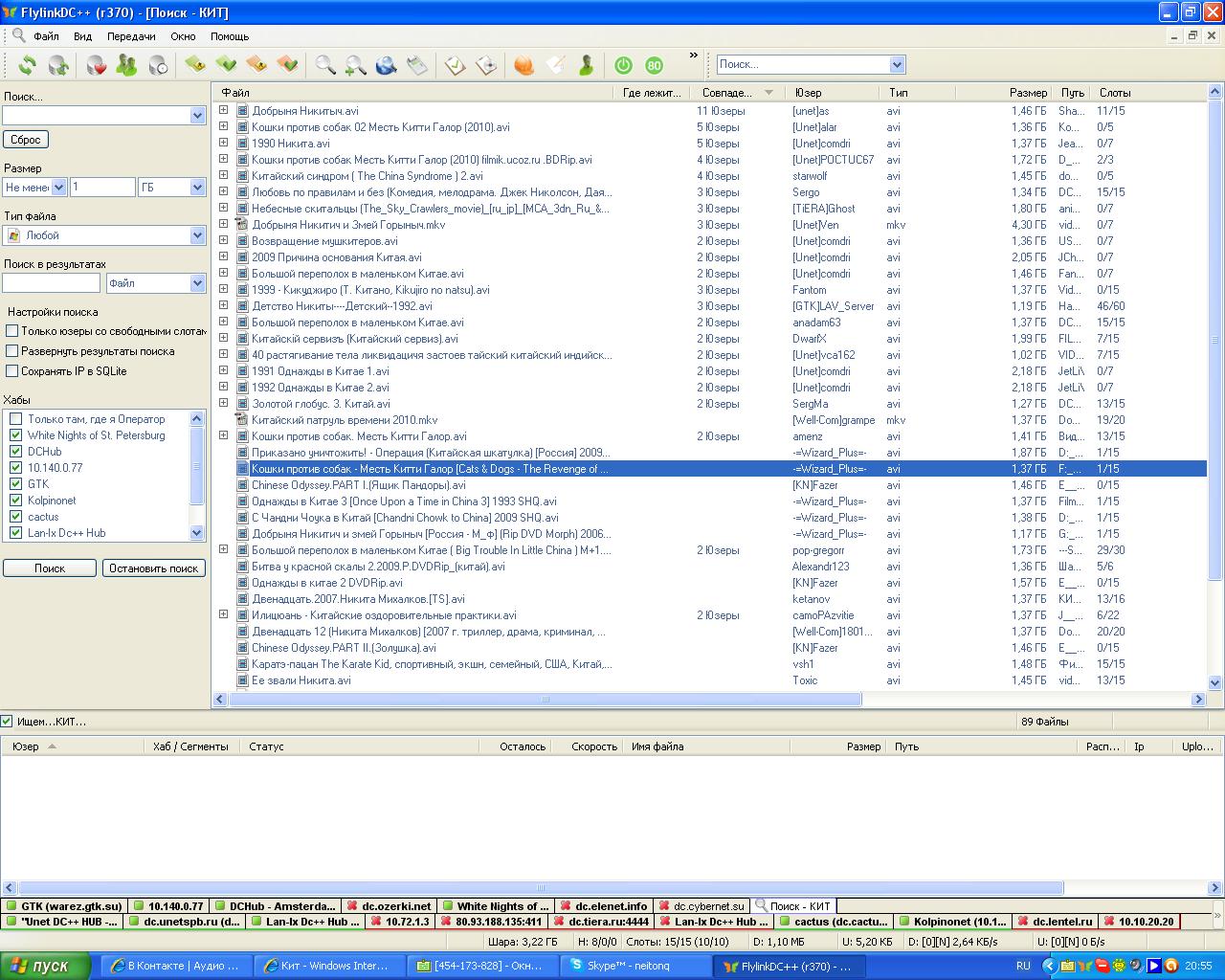Open Search with the plain magnifier toolbar icon
The height and width of the screenshot is (980, 1225).
coord(325,65)
